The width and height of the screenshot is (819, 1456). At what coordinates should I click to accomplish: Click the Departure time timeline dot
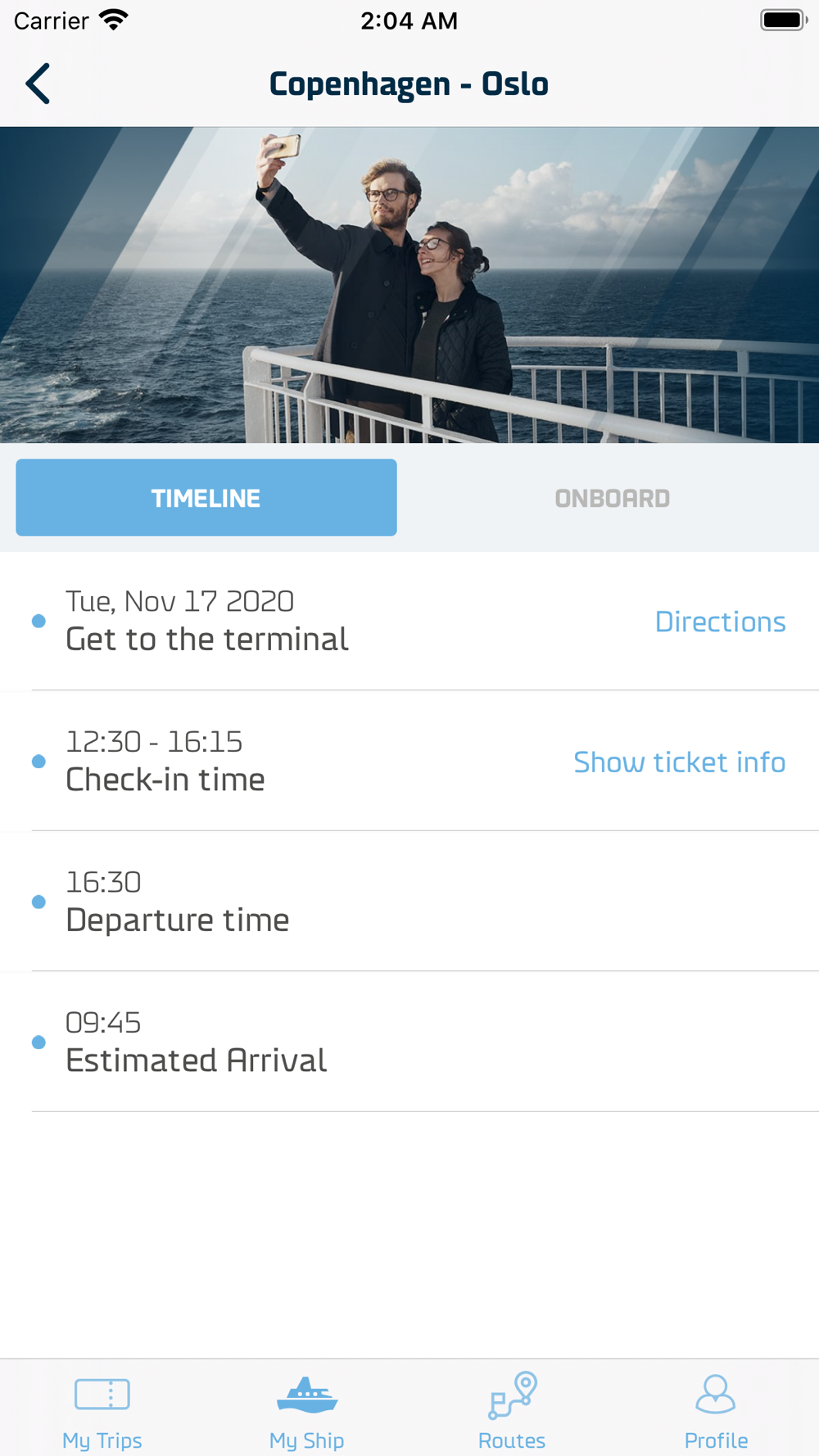[x=38, y=902]
